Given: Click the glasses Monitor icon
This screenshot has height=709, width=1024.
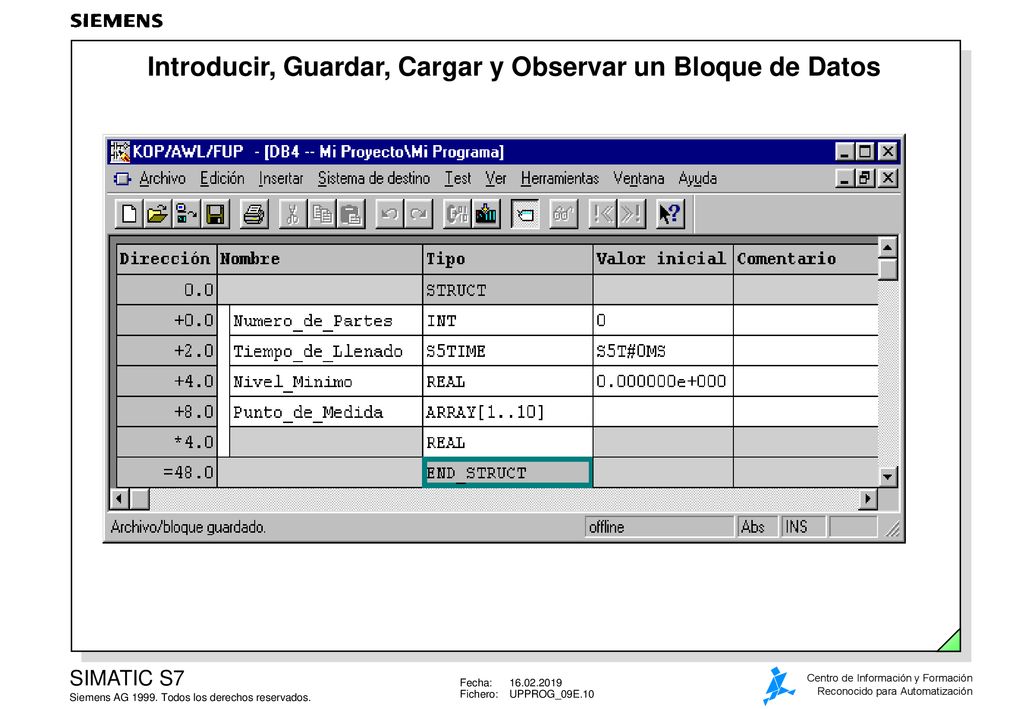Looking at the screenshot, I should pos(563,213).
